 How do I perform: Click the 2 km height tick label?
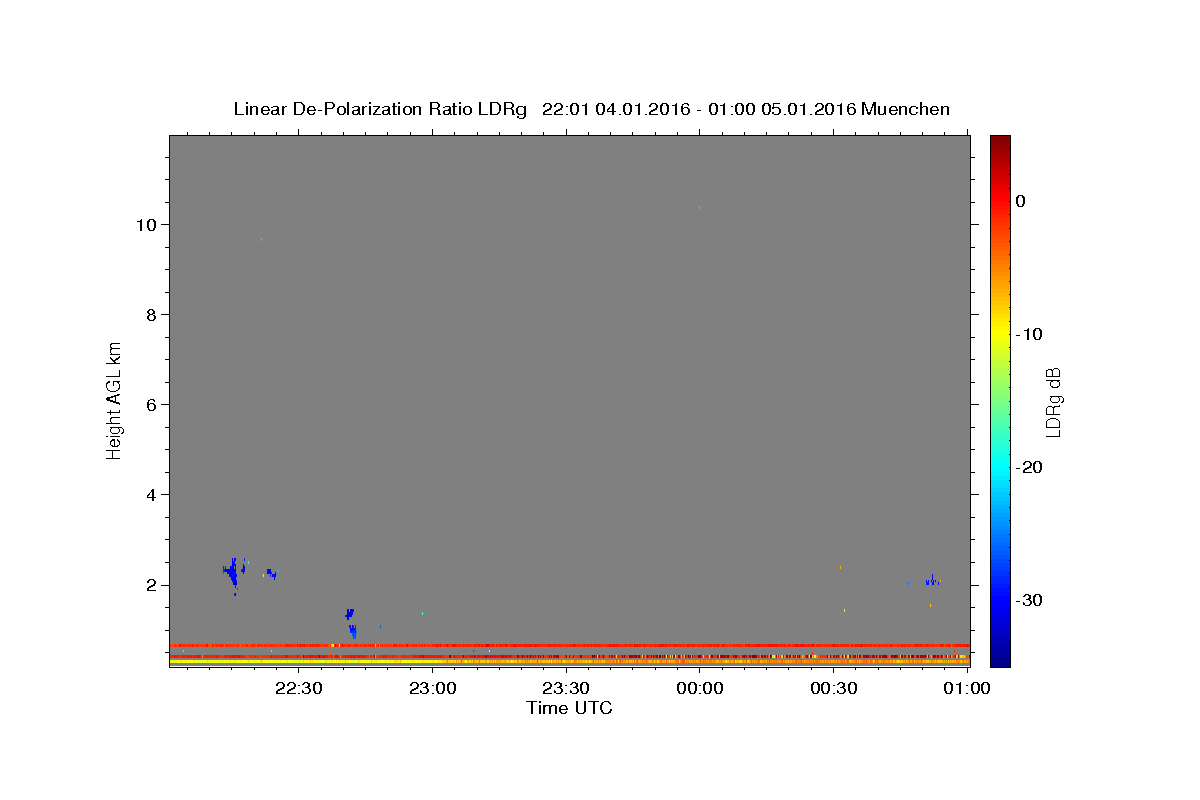coord(150,585)
